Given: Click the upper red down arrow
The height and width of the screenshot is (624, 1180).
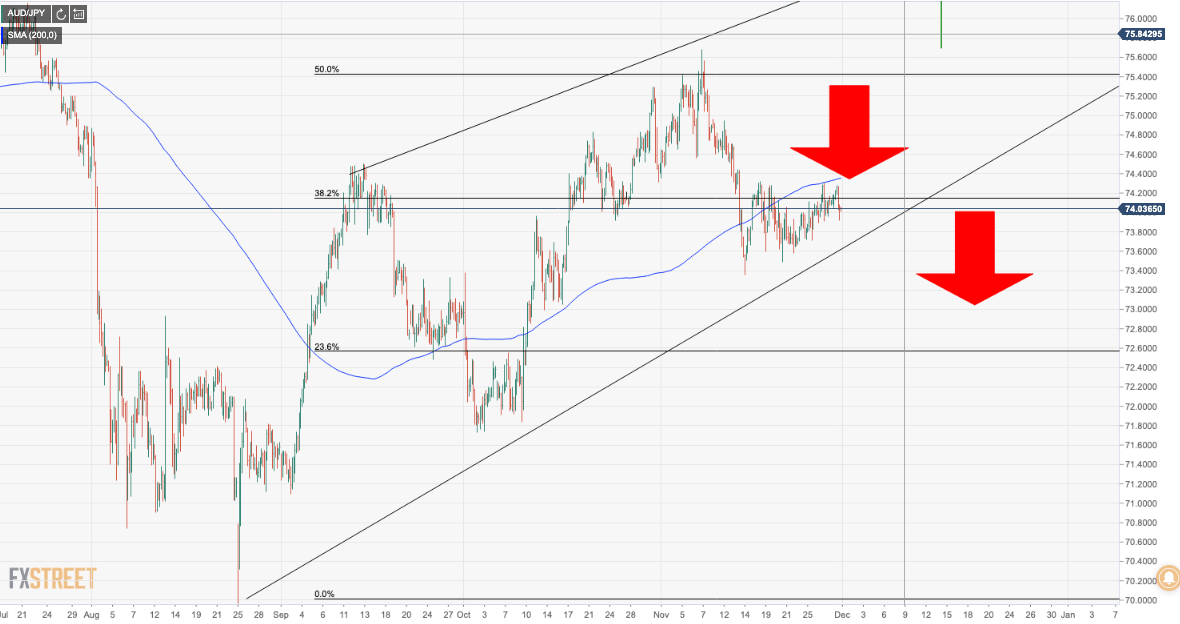Looking at the screenshot, I should coord(849,130).
